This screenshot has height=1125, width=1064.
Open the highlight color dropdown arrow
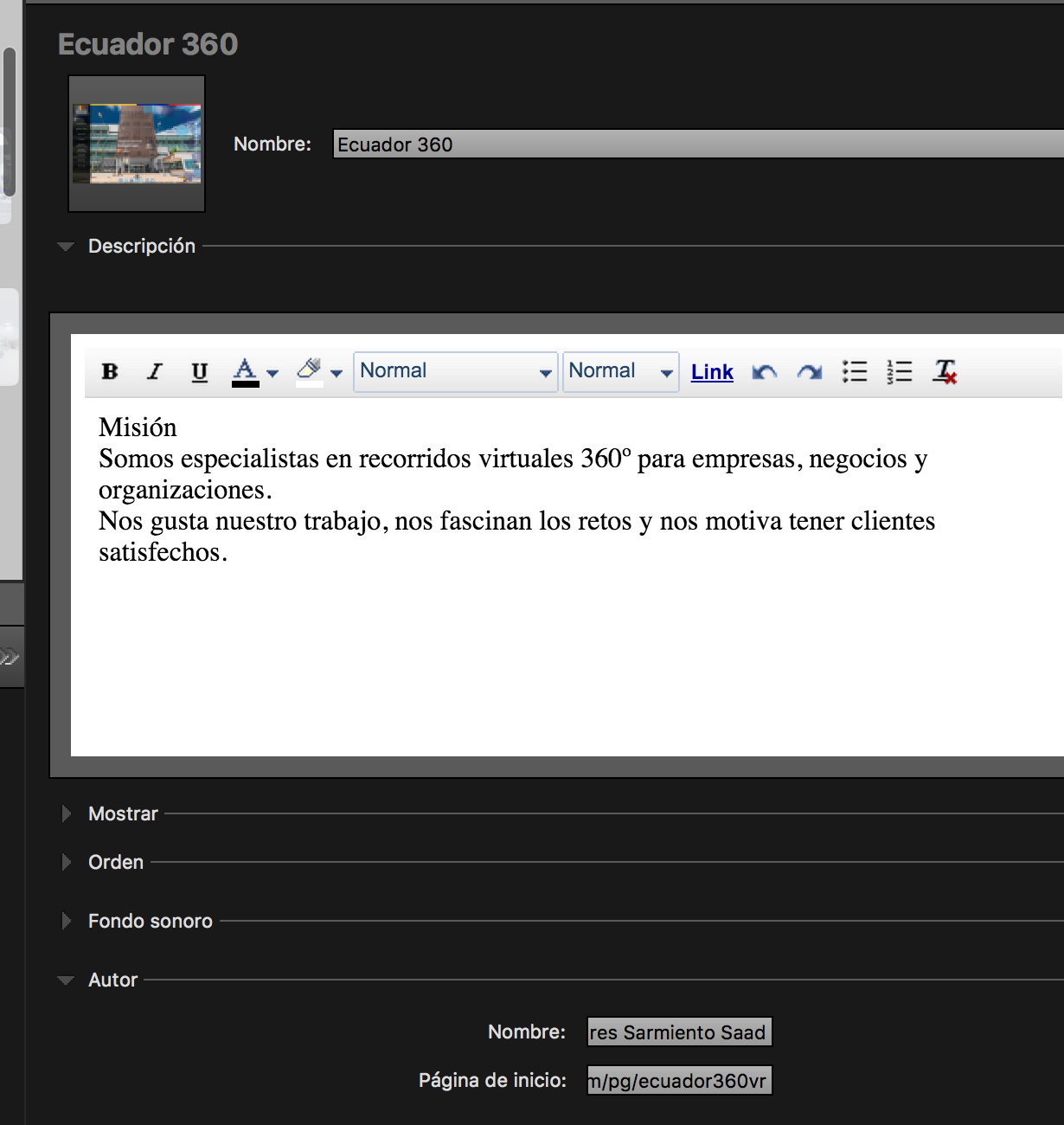tap(337, 373)
